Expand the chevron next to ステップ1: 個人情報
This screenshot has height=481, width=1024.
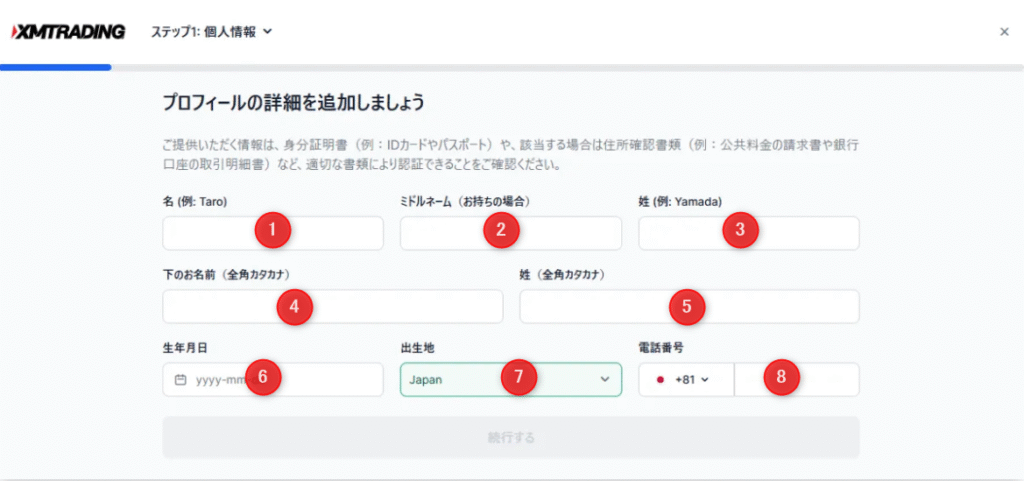tap(268, 32)
